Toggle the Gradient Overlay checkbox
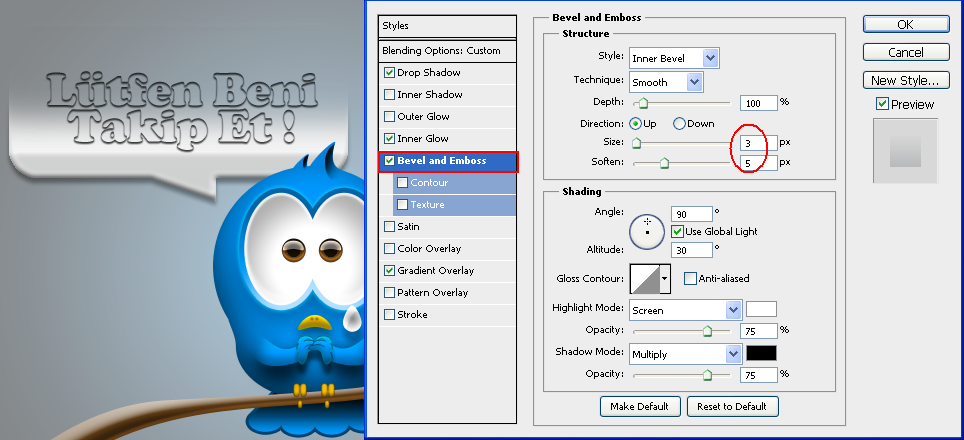 [389, 270]
